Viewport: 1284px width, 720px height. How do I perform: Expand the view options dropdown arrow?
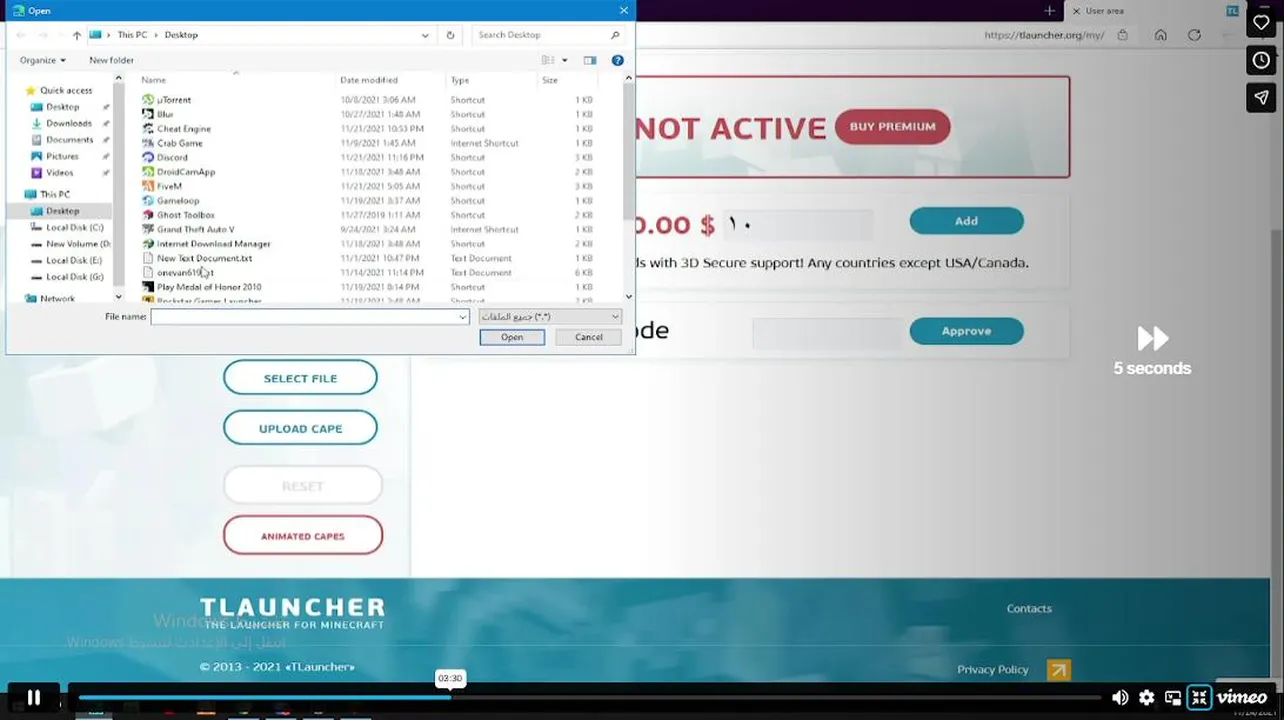coord(565,60)
